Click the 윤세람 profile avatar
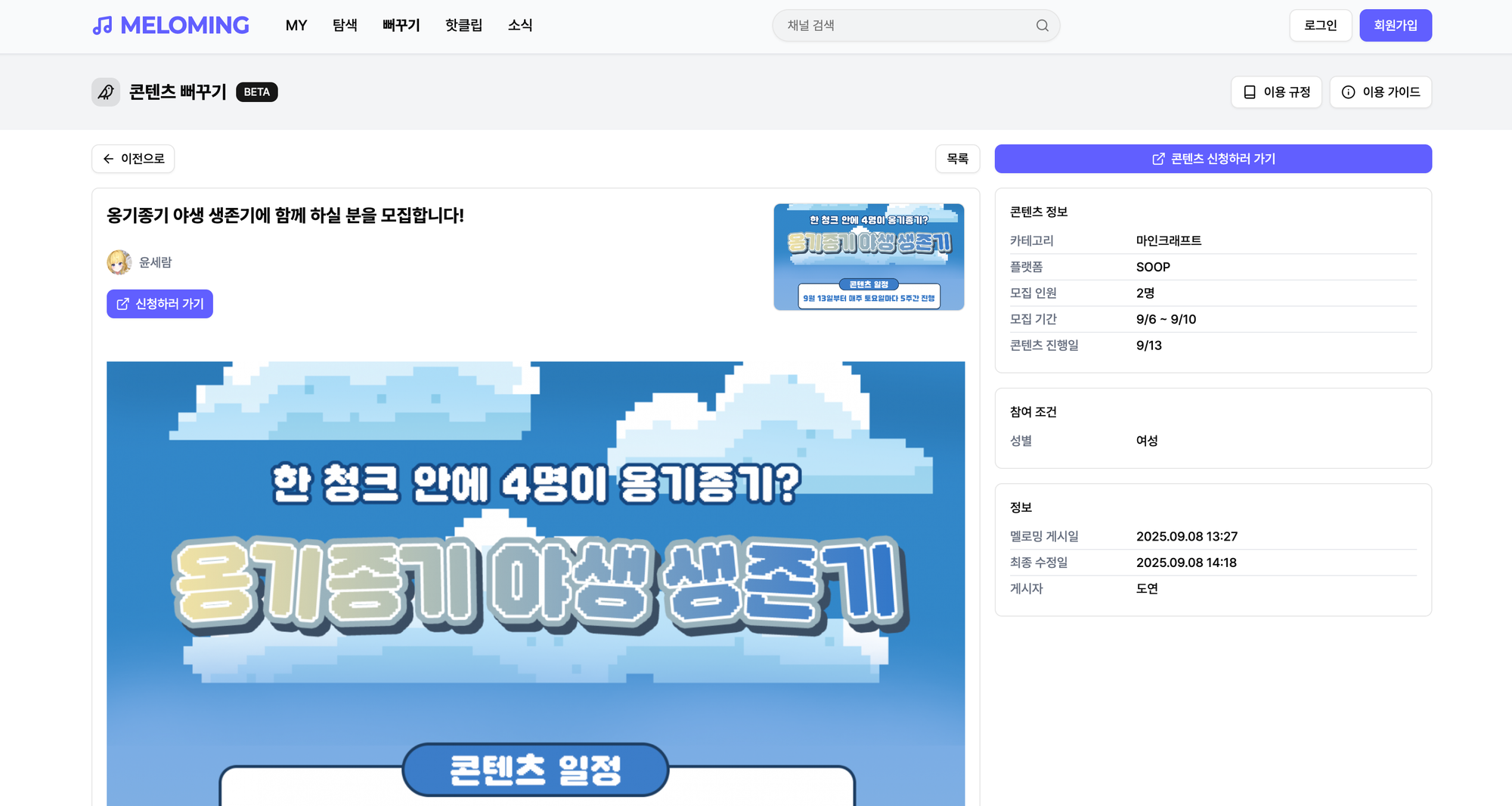This screenshot has height=806, width=1512. click(119, 262)
